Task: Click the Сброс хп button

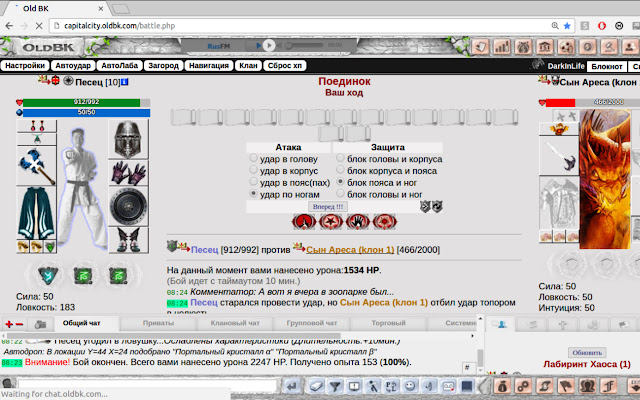Action: [x=284, y=66]
